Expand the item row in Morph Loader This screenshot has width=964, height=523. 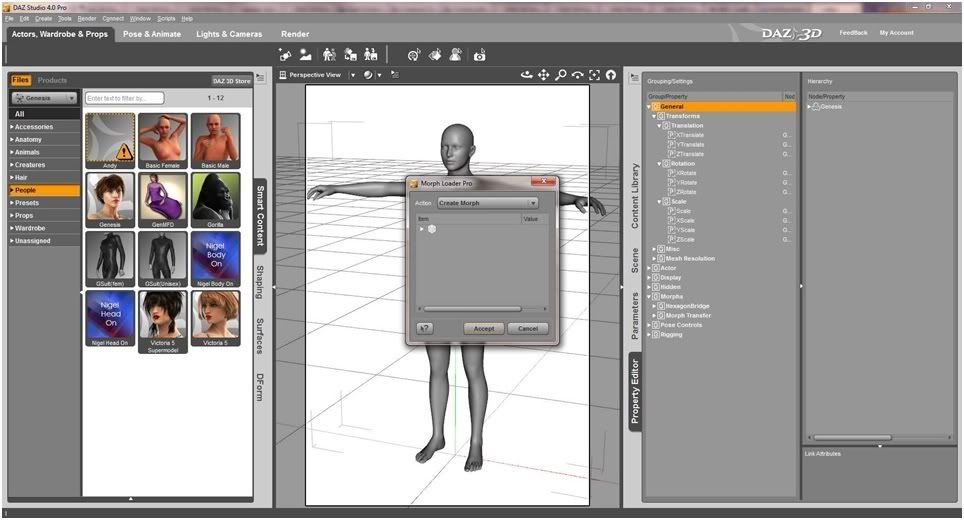click(422, 229)
